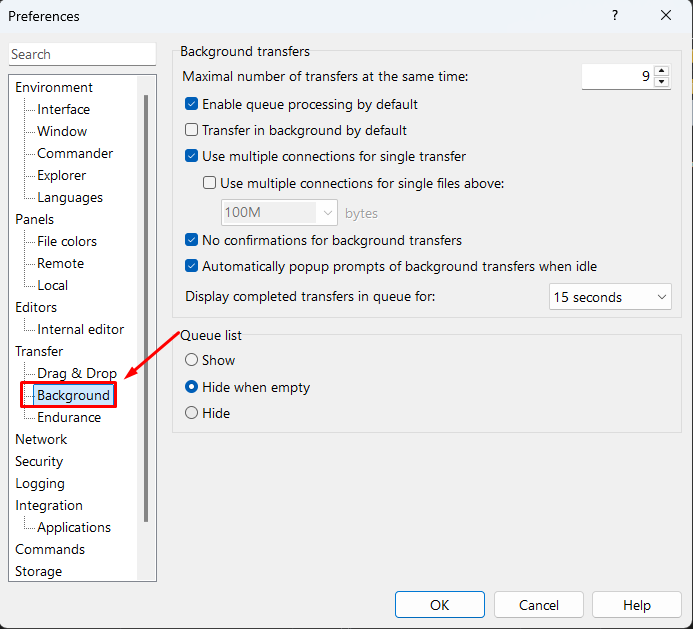This screenshot has height=629, width=693.
Task: Open the Endurance preferences page
Action: click(x=69, y=417)
